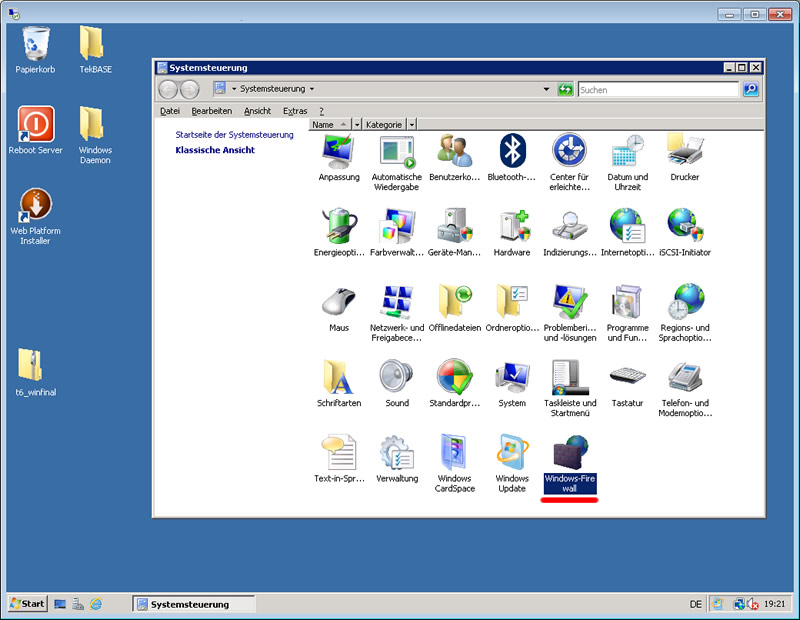Open Datum und Uhrzeit

[x=627, y=163]
